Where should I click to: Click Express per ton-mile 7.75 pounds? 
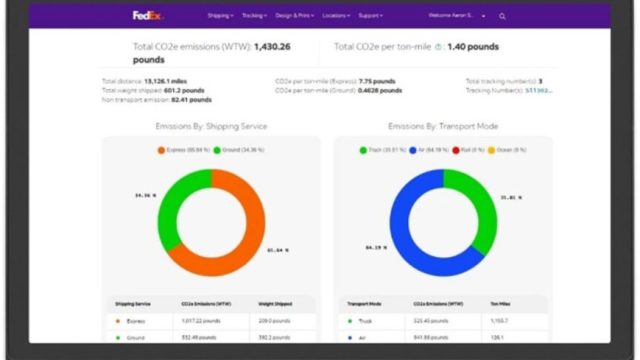(377, 81)
